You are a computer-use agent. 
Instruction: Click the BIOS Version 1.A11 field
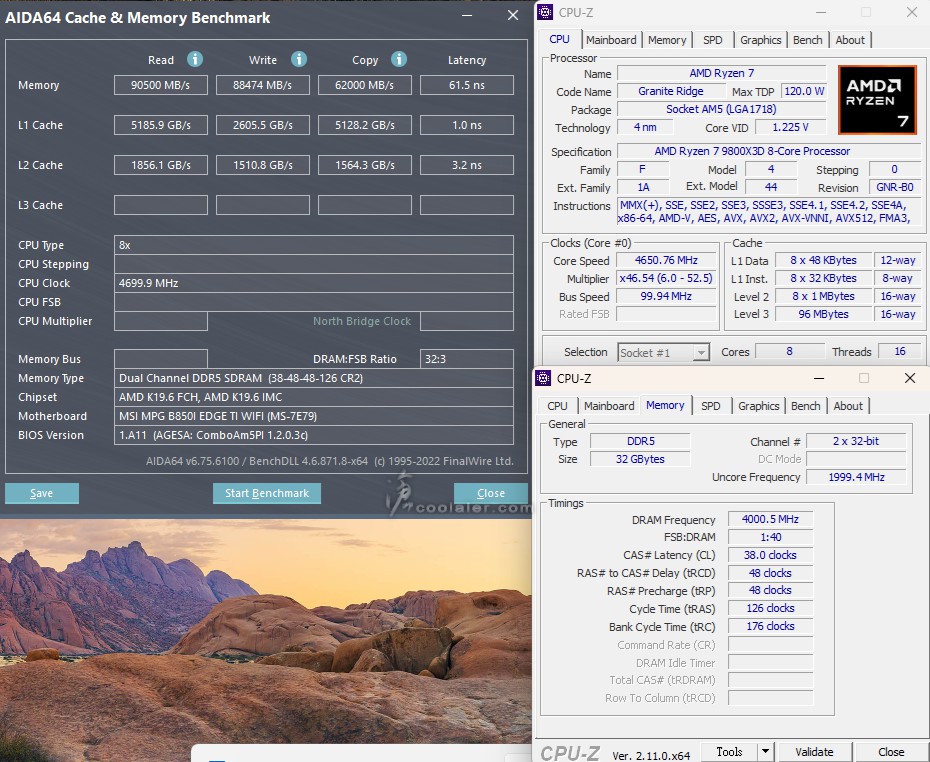coord(314,435)
